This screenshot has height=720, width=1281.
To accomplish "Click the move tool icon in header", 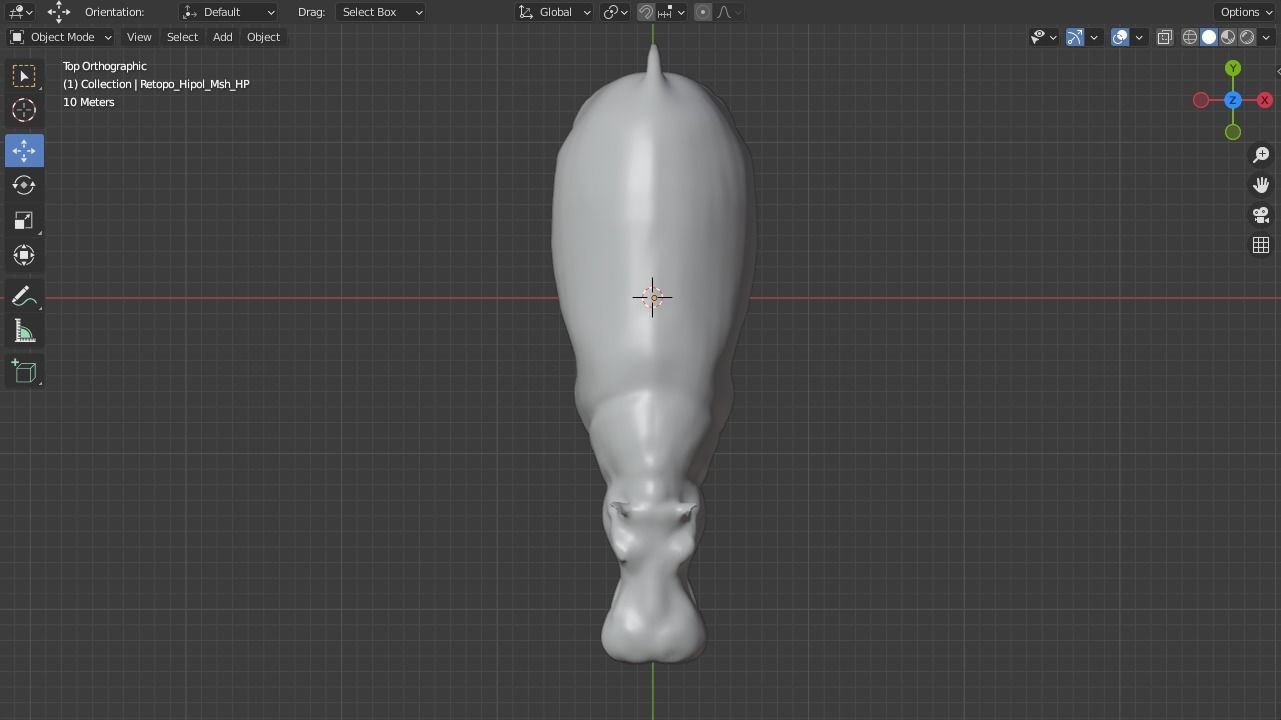I will (x=59, y=12).
